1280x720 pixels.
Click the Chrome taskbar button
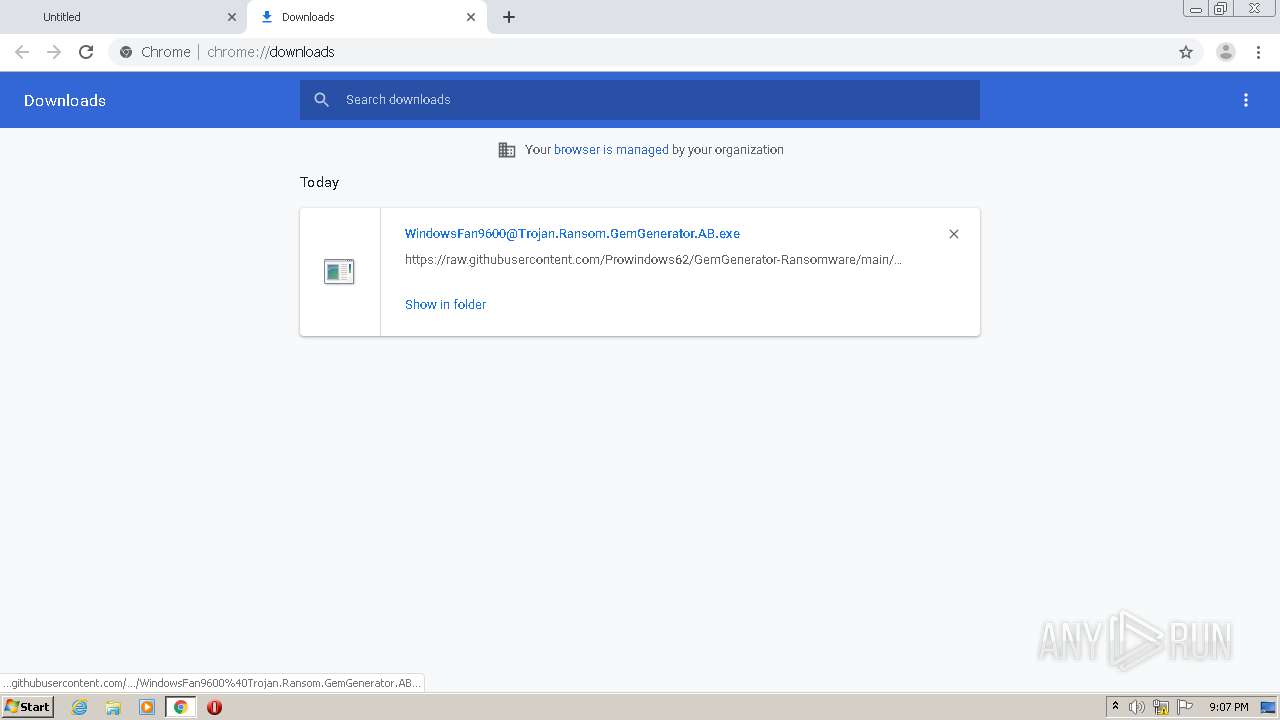click(x=181, y=707)
